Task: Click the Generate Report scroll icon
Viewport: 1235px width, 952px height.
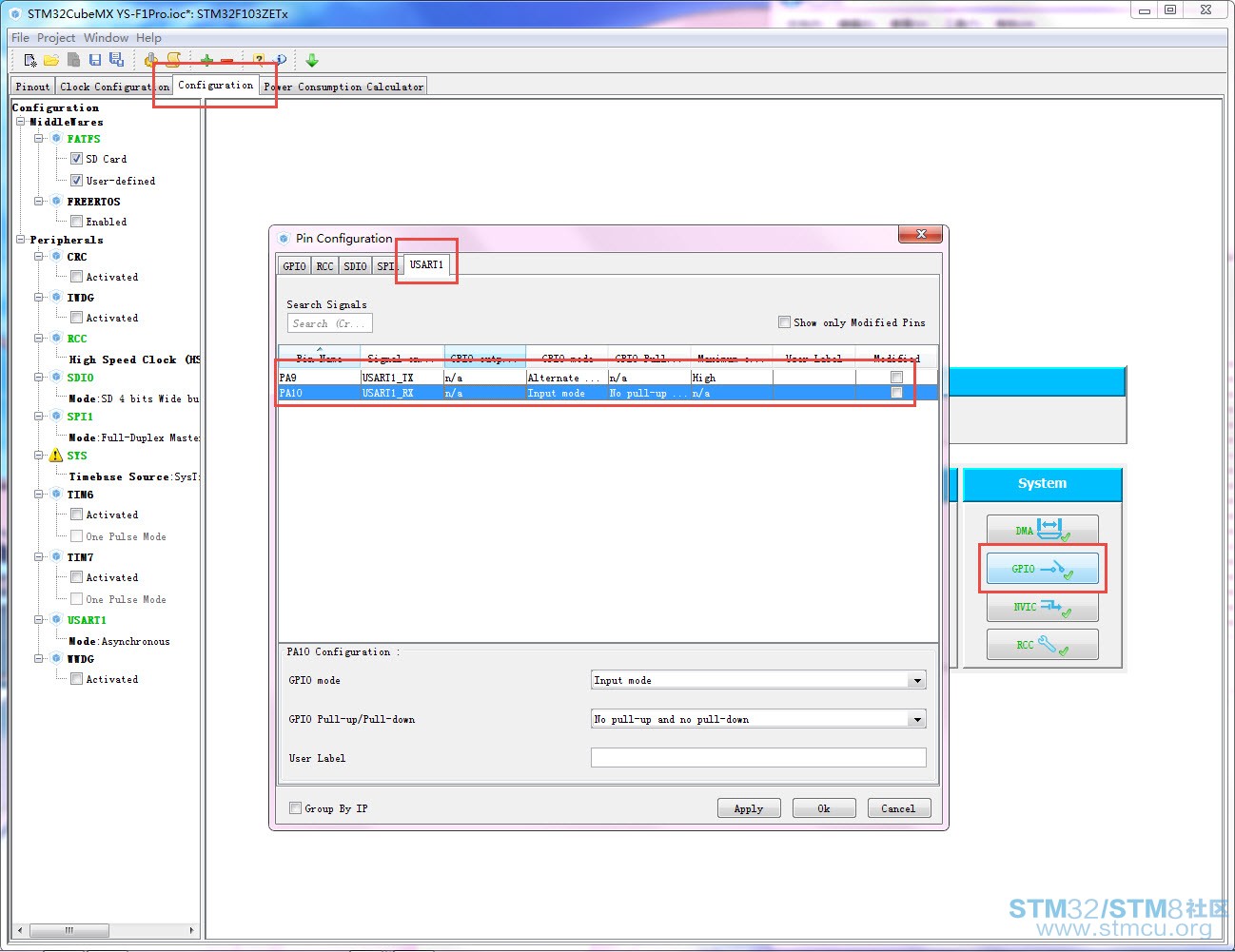Action: click(x=173, y=60)
